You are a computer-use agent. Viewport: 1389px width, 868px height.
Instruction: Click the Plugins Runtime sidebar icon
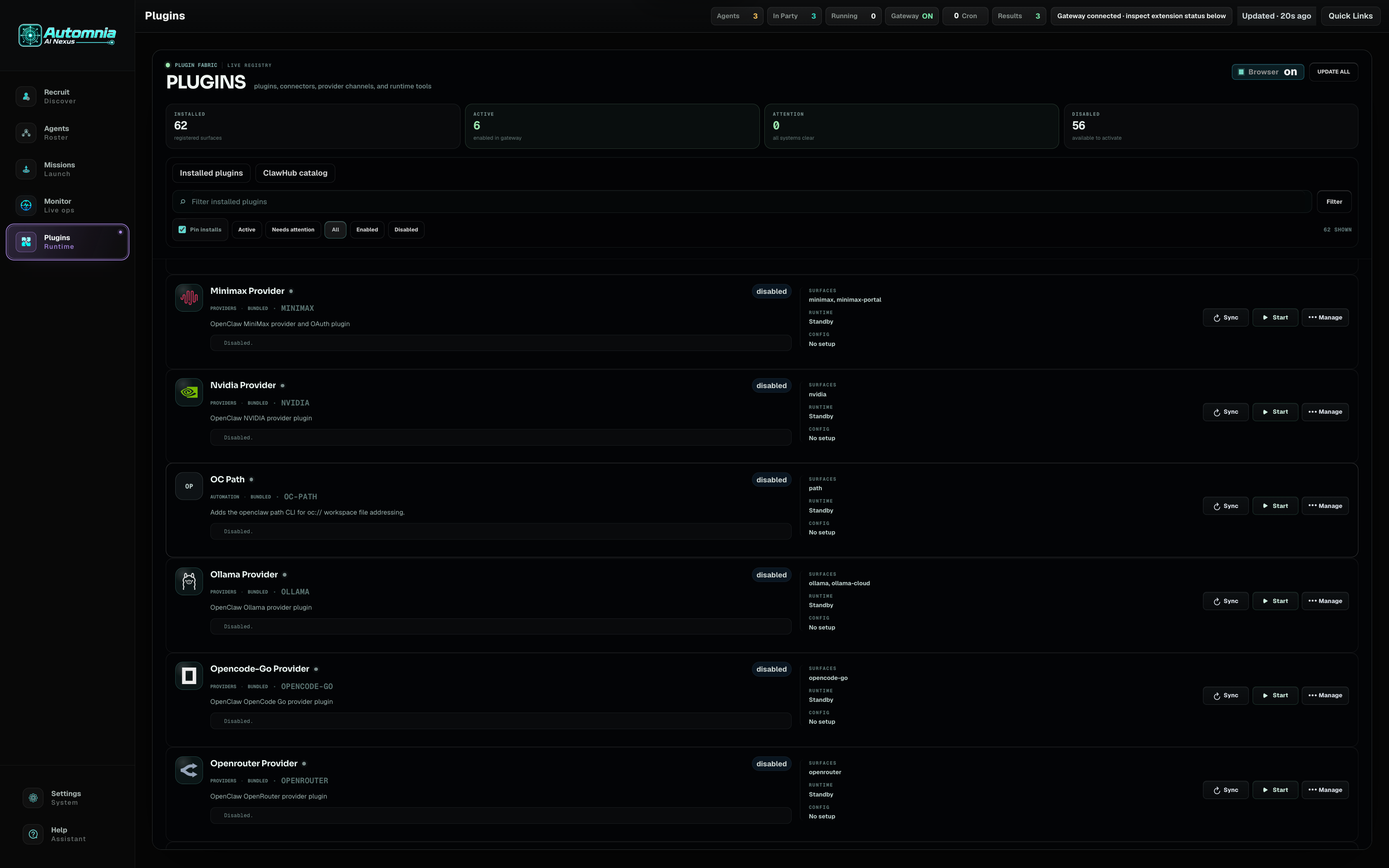point(26,242)
